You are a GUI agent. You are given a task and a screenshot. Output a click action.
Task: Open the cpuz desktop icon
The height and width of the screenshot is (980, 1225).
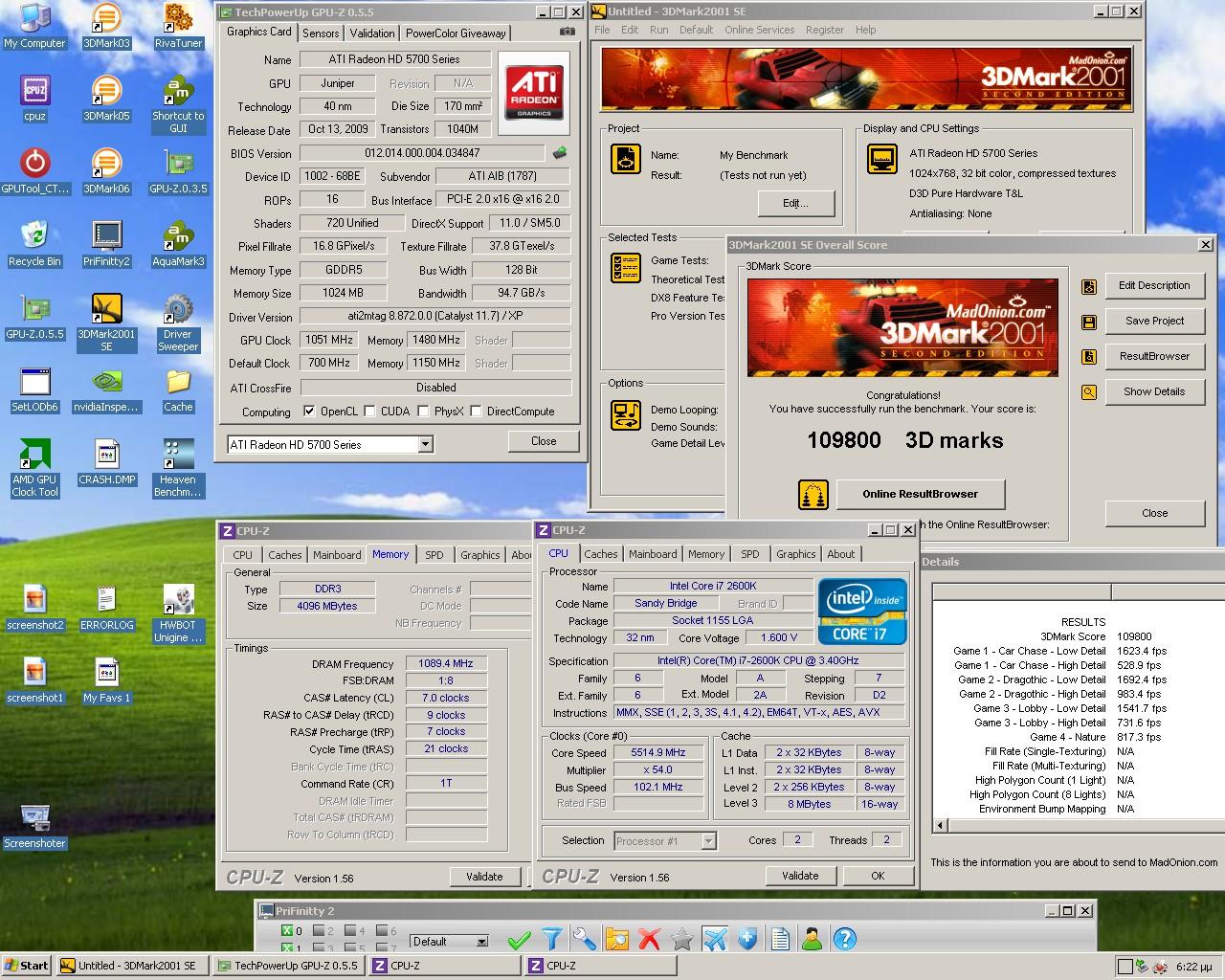(x=34, y=99)
